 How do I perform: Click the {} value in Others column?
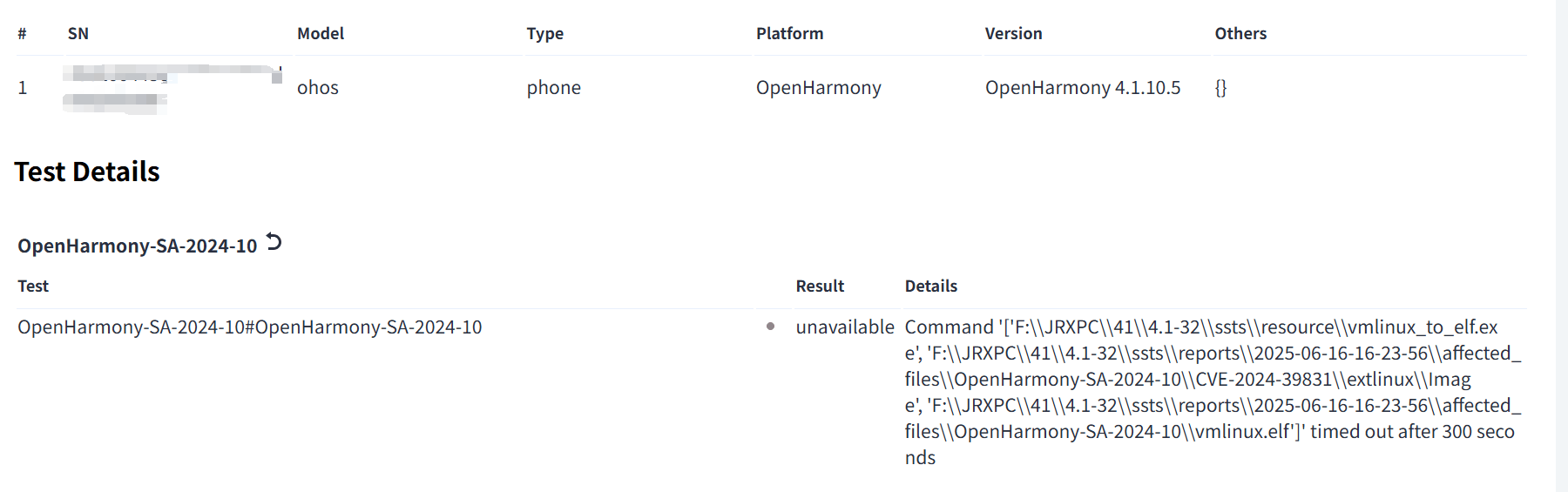[x=1220, y=87]
